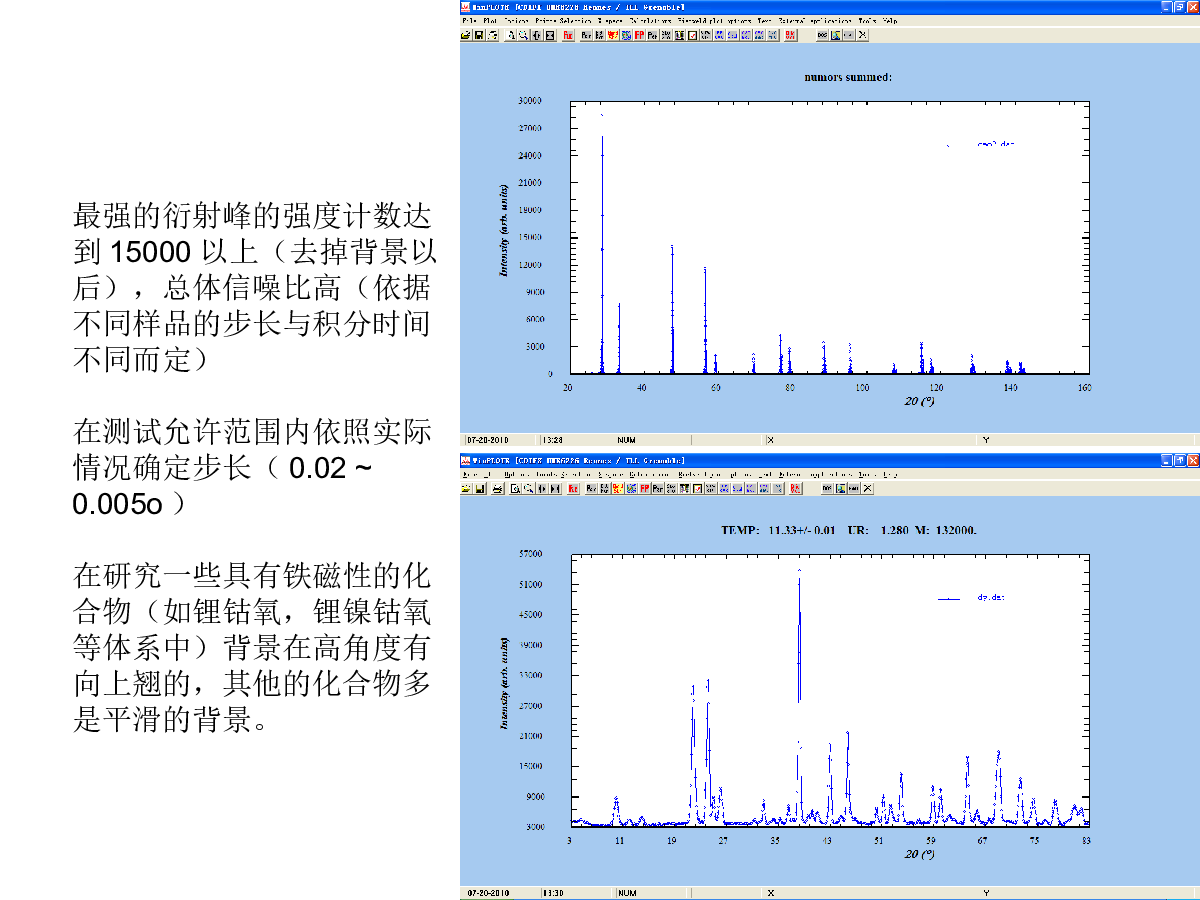This screenshot has height=900, width=1200.
Task: Close the lower WinPLOTR window
Action: 1192,460
